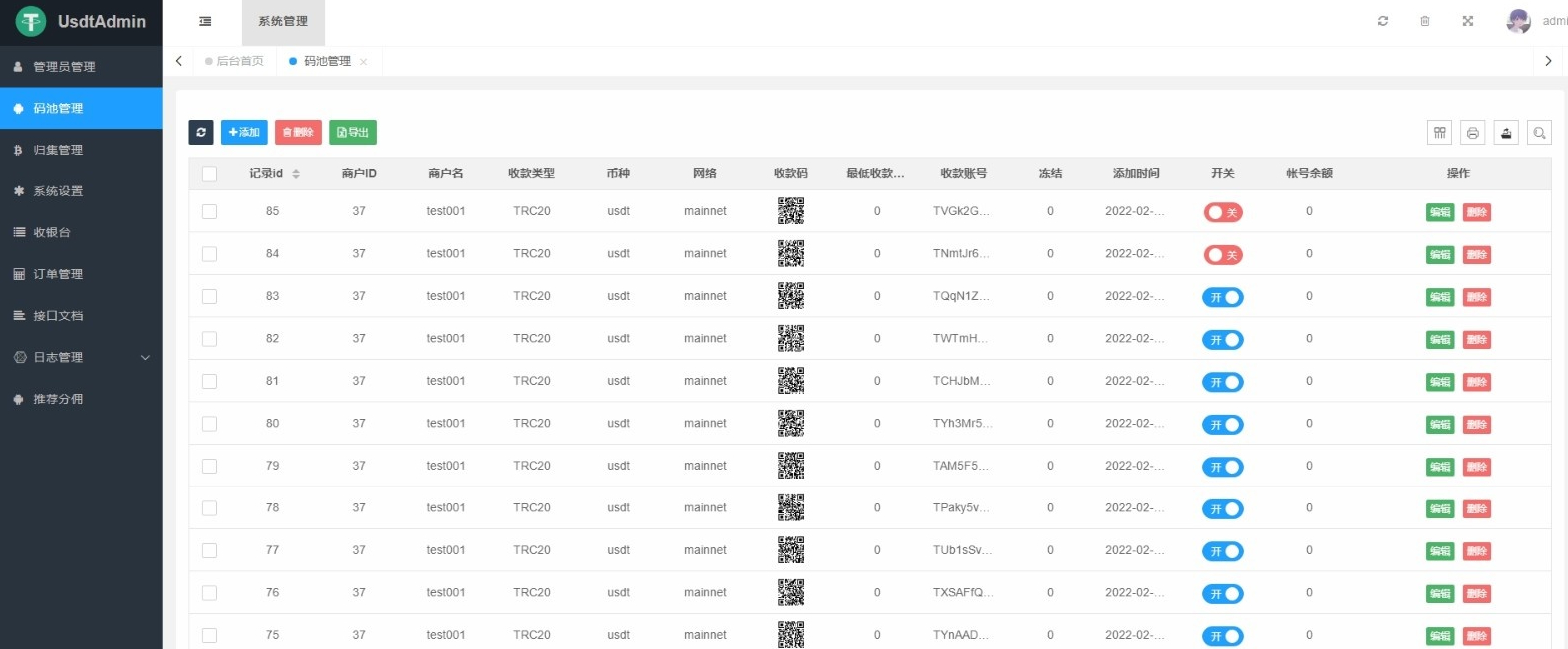Click the address cell TXSAFfQ…
The width and height of the screenshot is (1568, 649).
pos(963,592)
